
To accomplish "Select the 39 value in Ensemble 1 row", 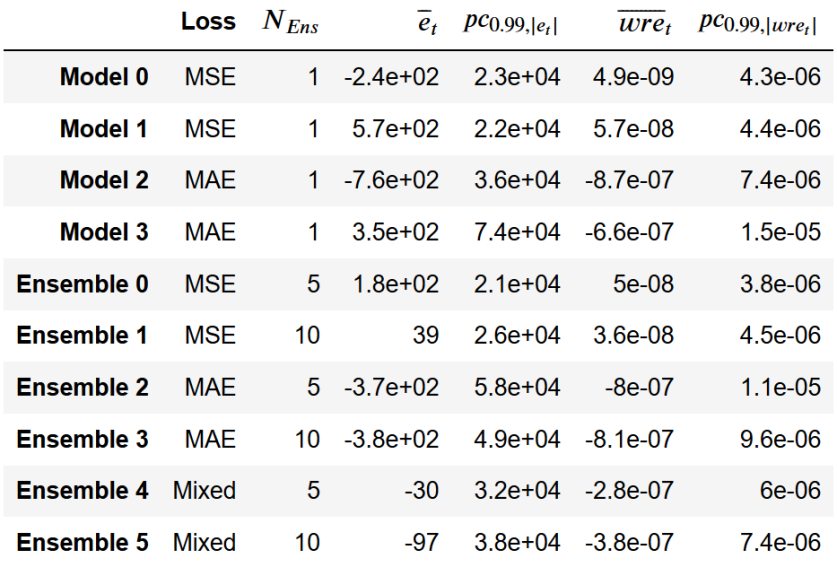I will tap(424, 336).
